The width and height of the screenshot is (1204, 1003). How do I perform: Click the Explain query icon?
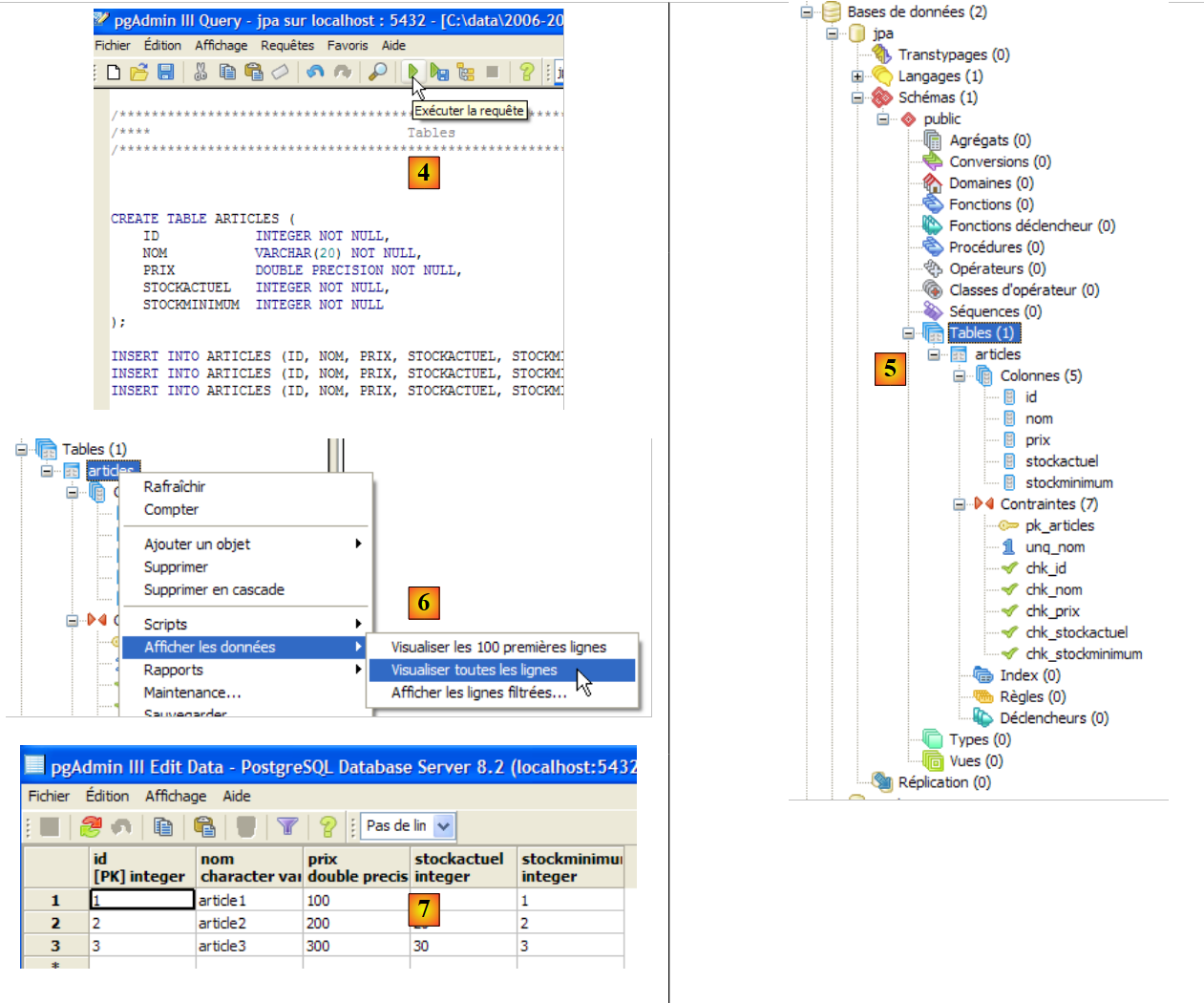pyautogui.click(x=465, y=72)
